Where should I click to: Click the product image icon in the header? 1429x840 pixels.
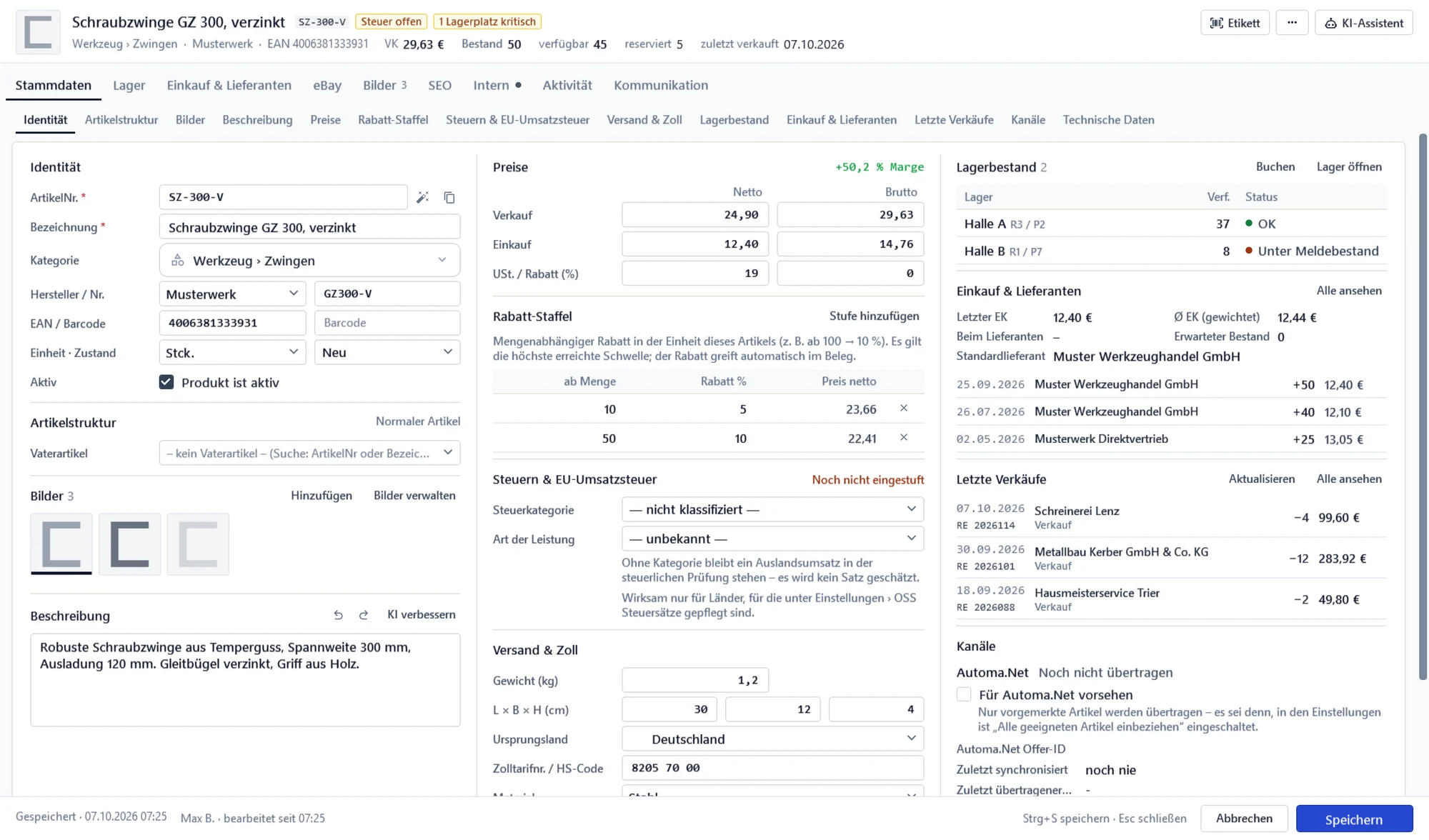[38, 32]
